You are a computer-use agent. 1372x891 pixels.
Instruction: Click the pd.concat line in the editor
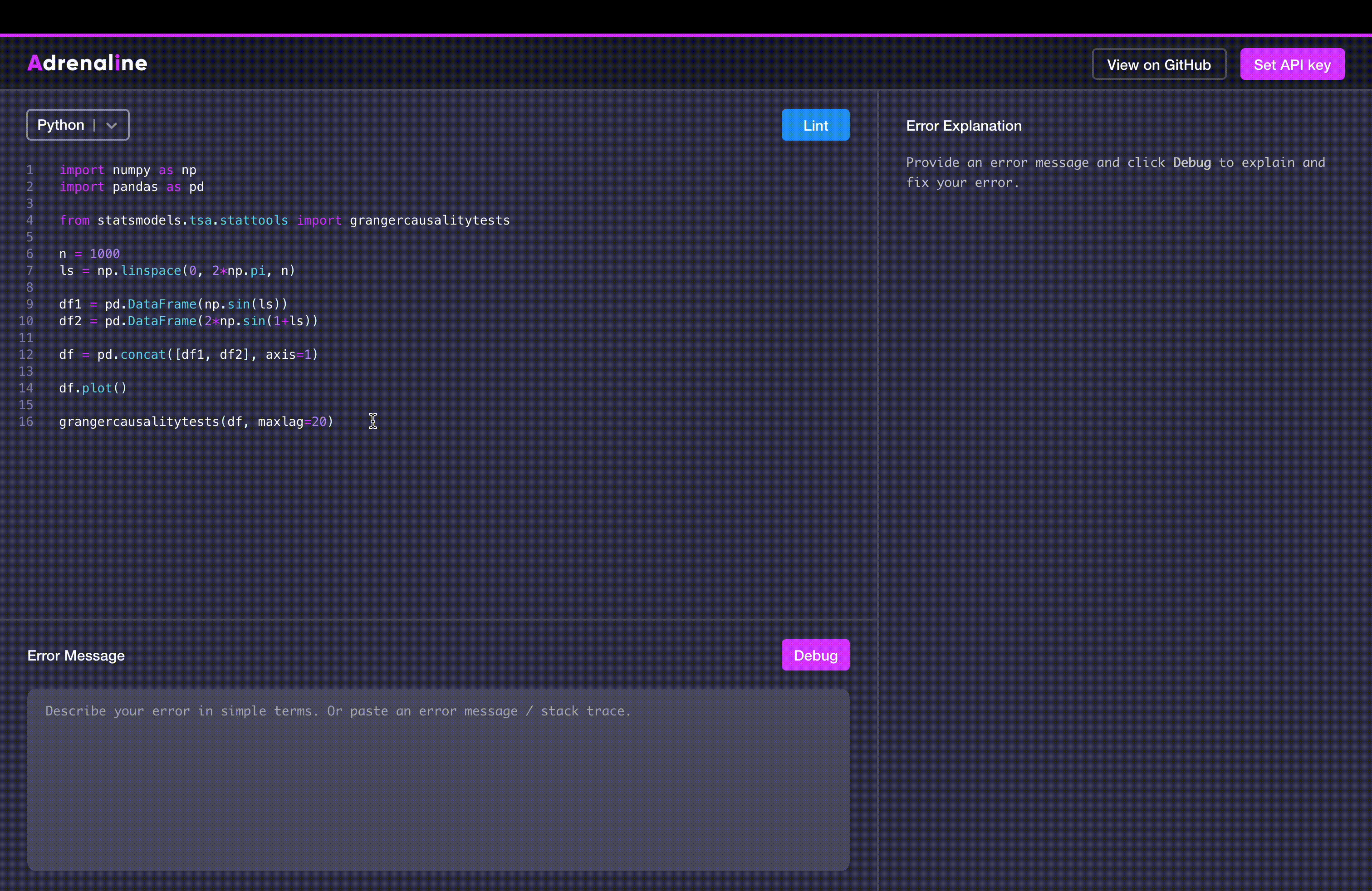point(188,355)
